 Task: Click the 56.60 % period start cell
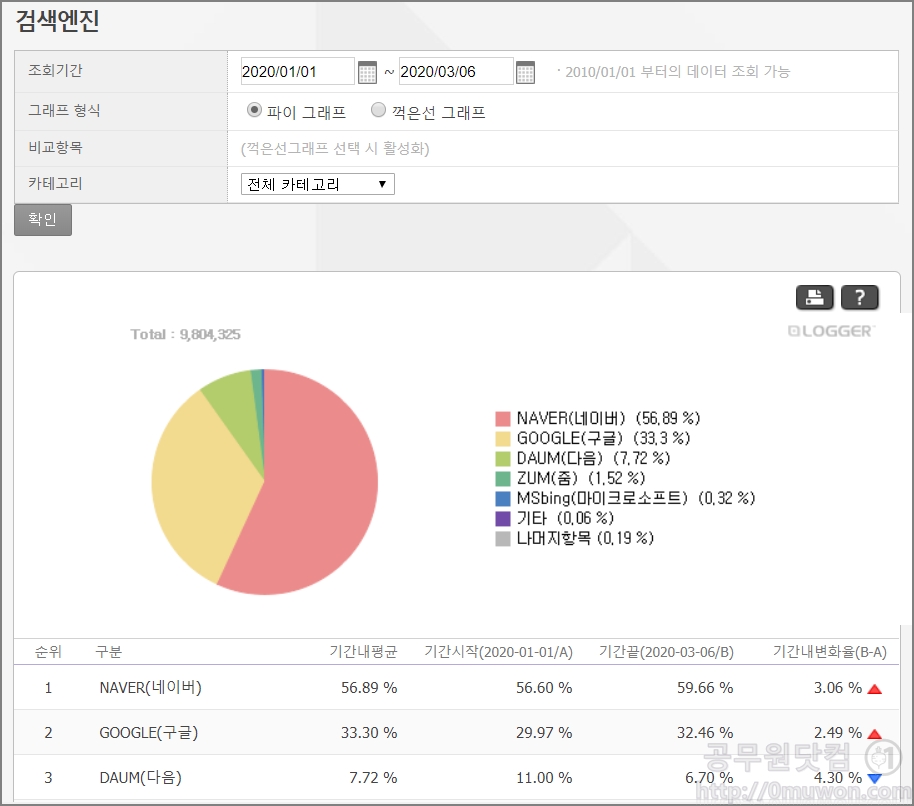[x=544, y=688]
